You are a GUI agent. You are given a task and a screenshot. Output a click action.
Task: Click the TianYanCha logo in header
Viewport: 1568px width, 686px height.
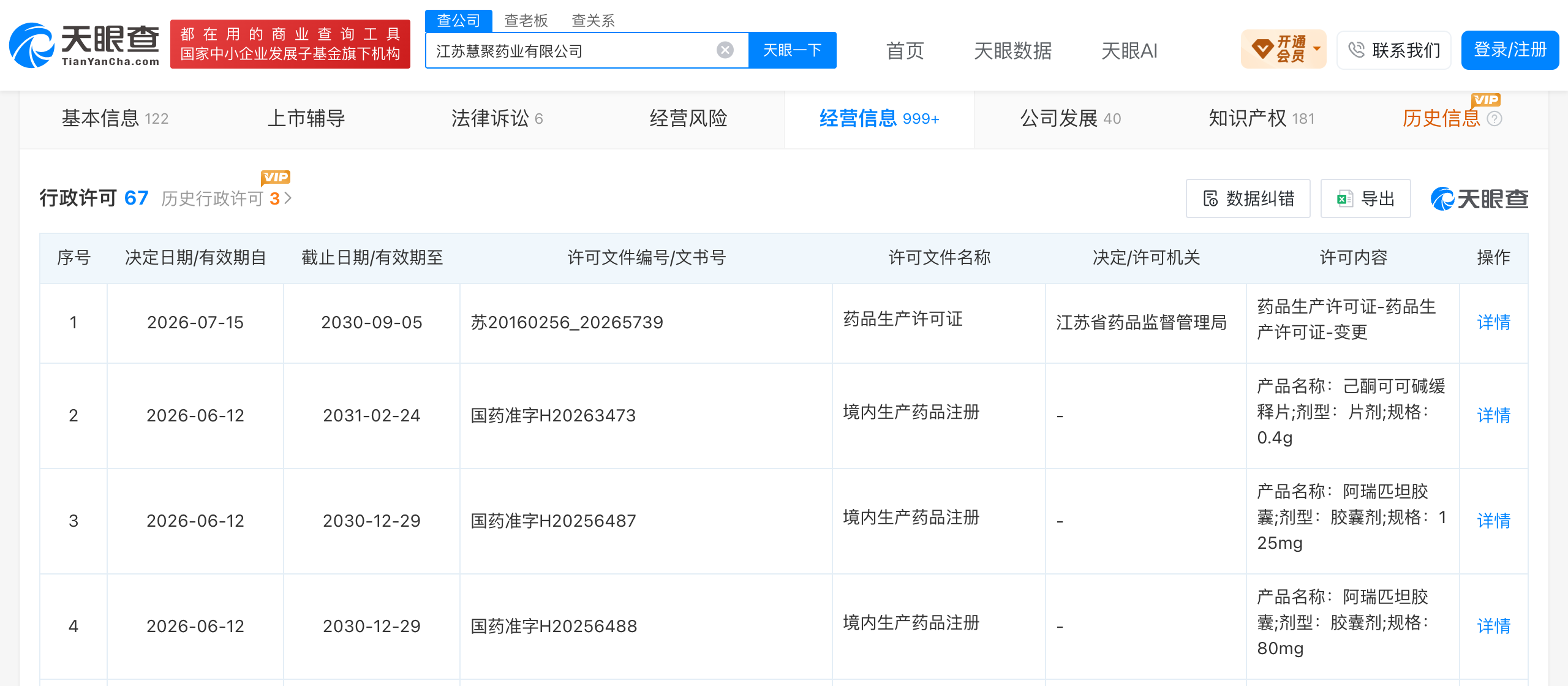tap(85, 45)
